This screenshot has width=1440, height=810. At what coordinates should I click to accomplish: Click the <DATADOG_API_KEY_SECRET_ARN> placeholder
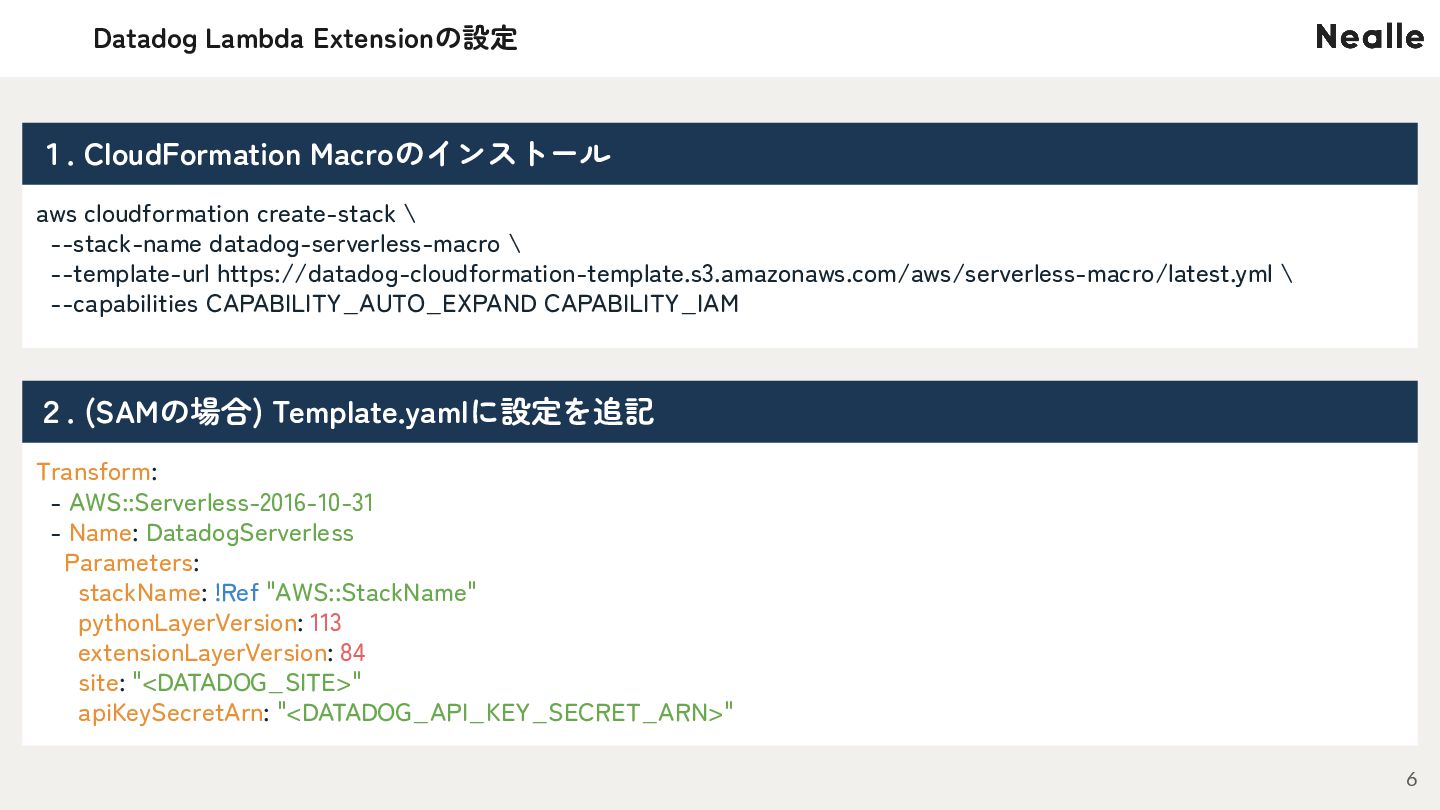pos(505,712)
